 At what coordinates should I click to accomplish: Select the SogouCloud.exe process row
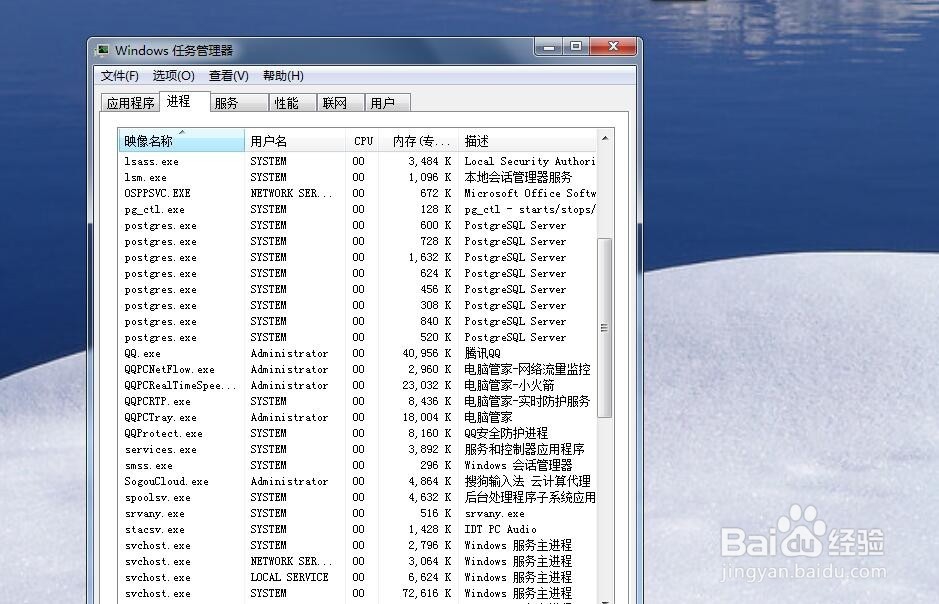click(300, 481)
